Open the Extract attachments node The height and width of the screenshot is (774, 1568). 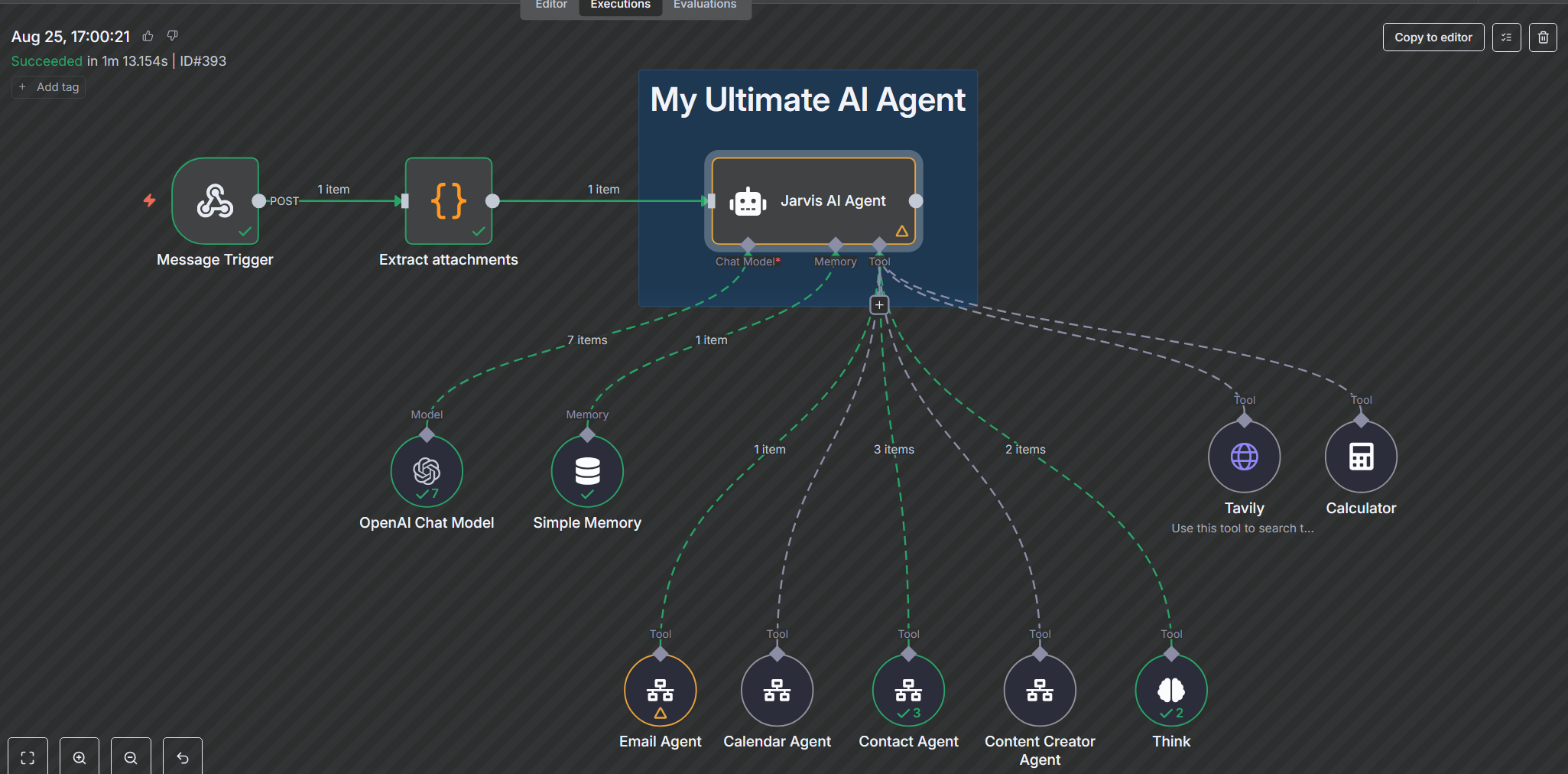(448, 200)
